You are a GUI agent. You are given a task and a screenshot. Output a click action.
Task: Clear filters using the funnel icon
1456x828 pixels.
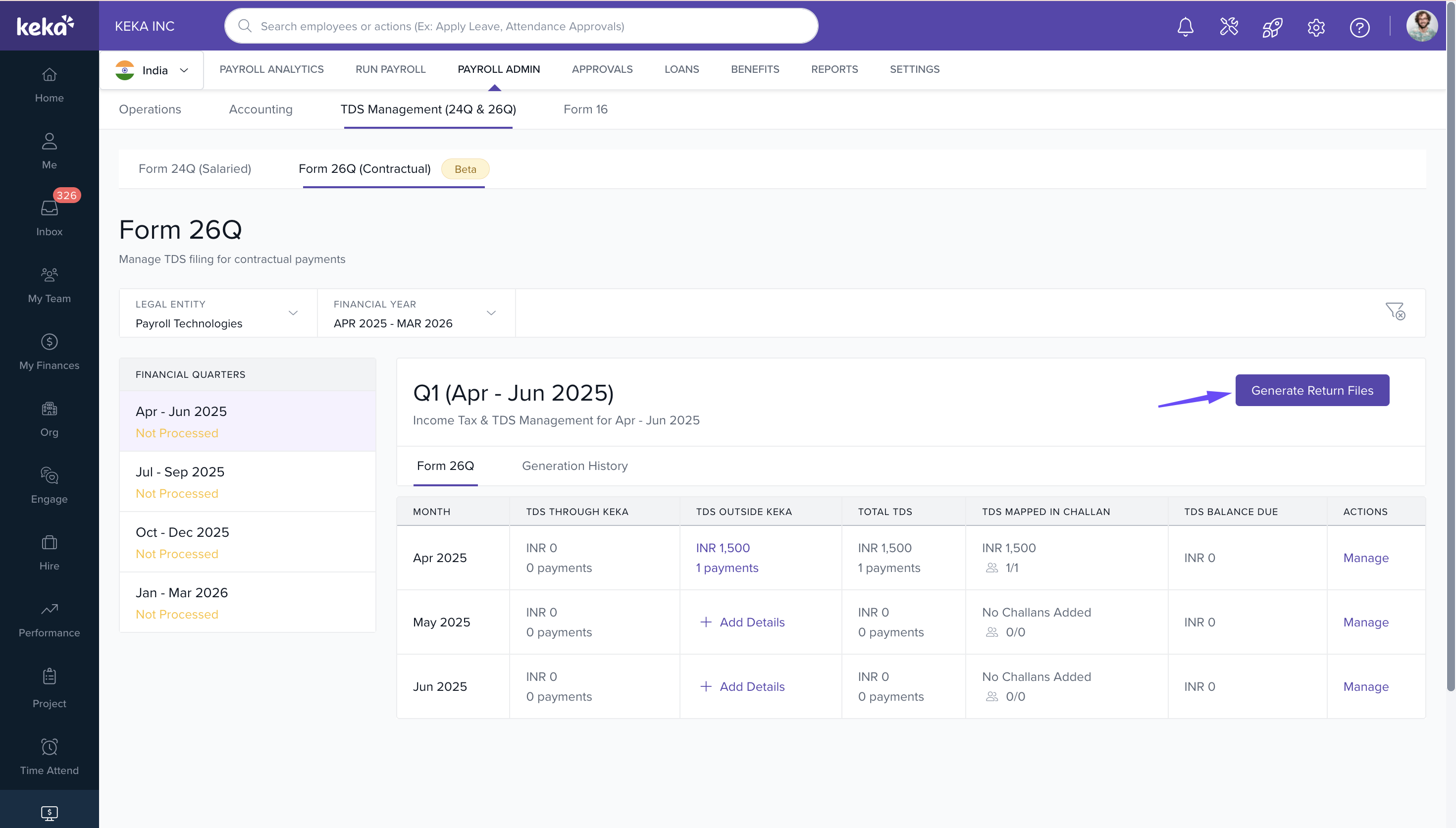pos(1395,311)
